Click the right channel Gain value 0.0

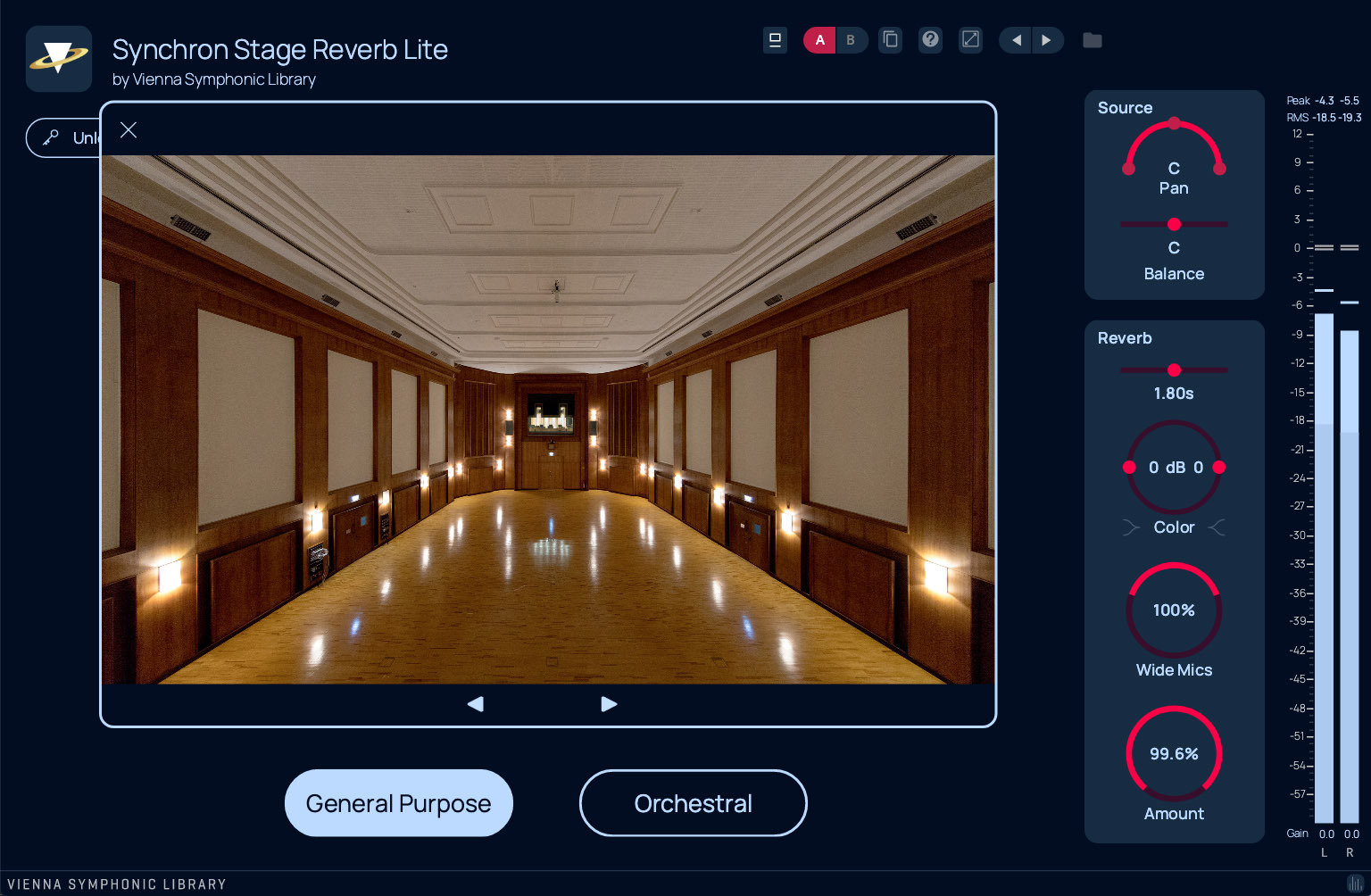pos(1351,834)
